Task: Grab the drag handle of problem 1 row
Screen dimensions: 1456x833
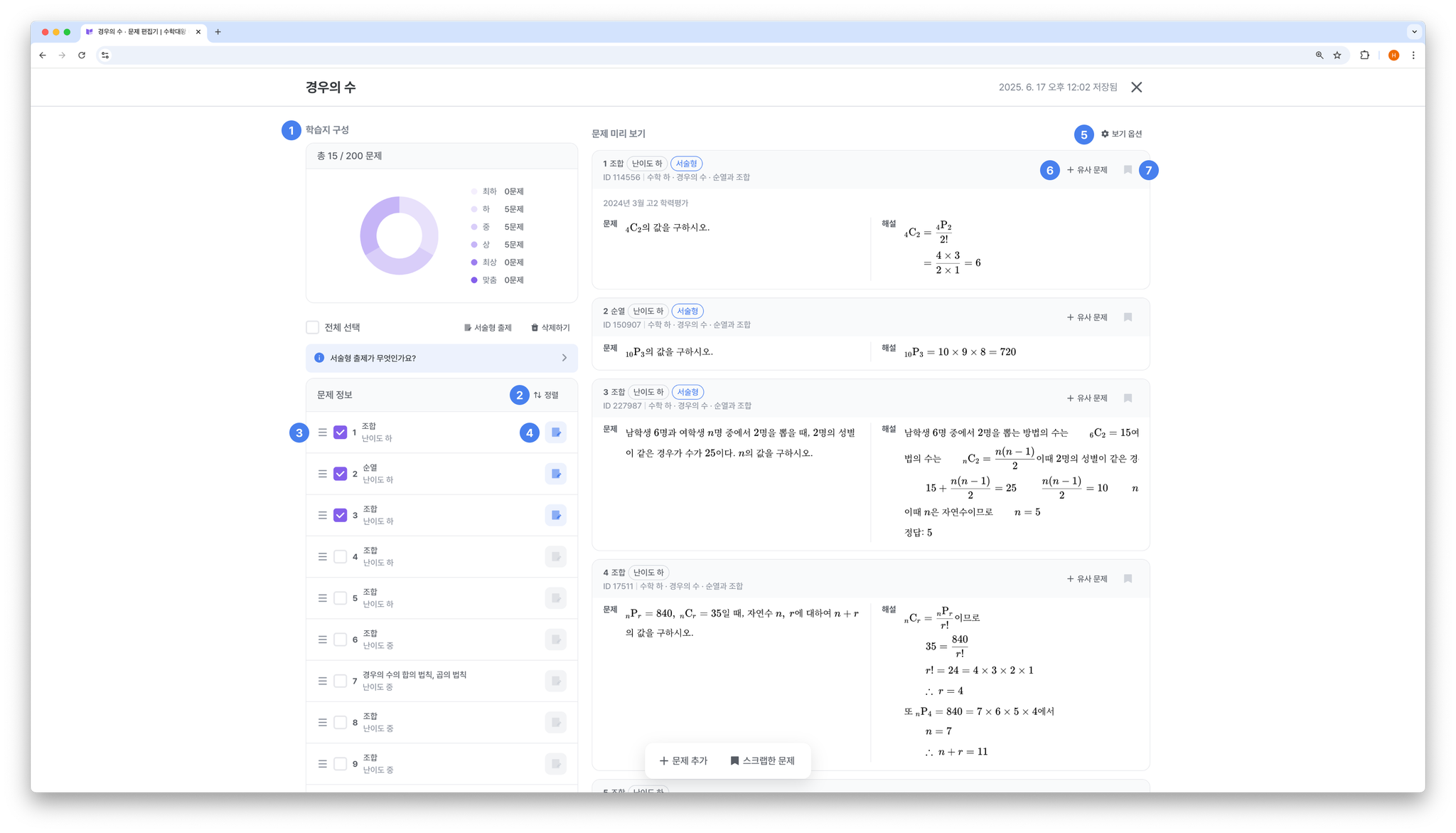Action: (322, 433)
